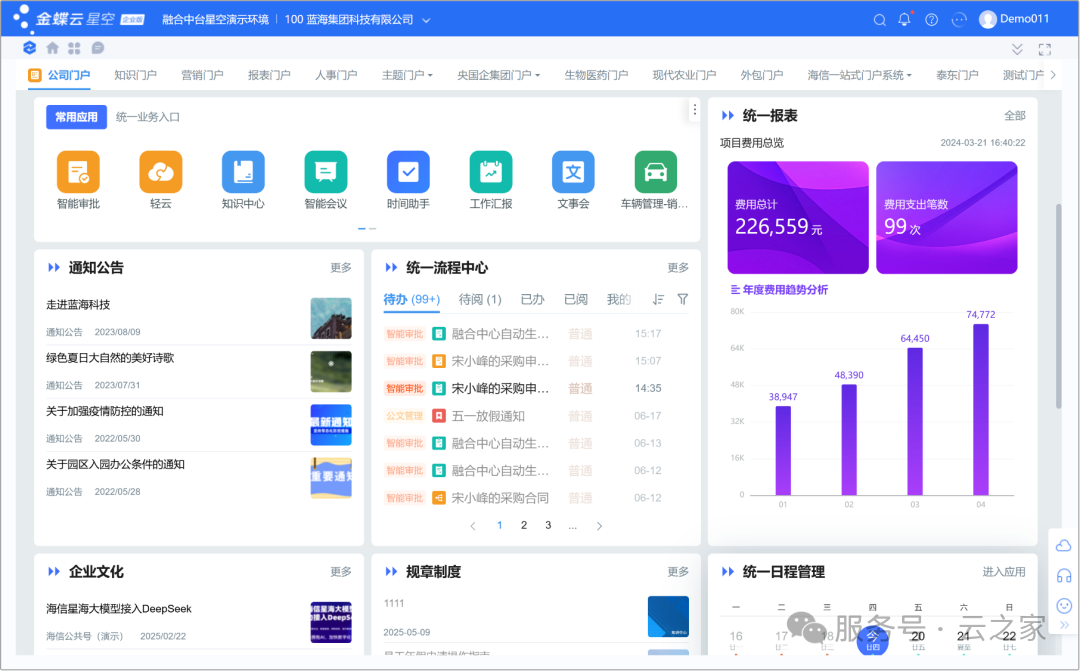Open the 智能会议 application
The height and width of the screenshot is (671, 1080).
325,171
